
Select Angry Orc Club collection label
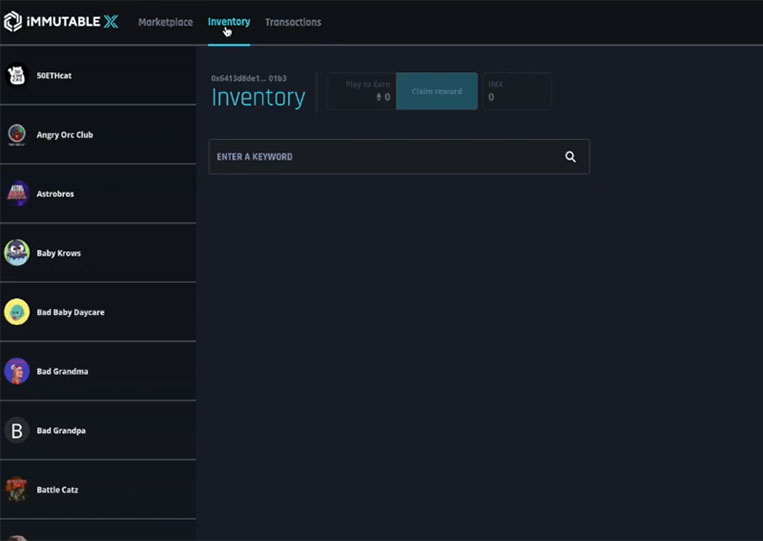[x=65, y=135]
